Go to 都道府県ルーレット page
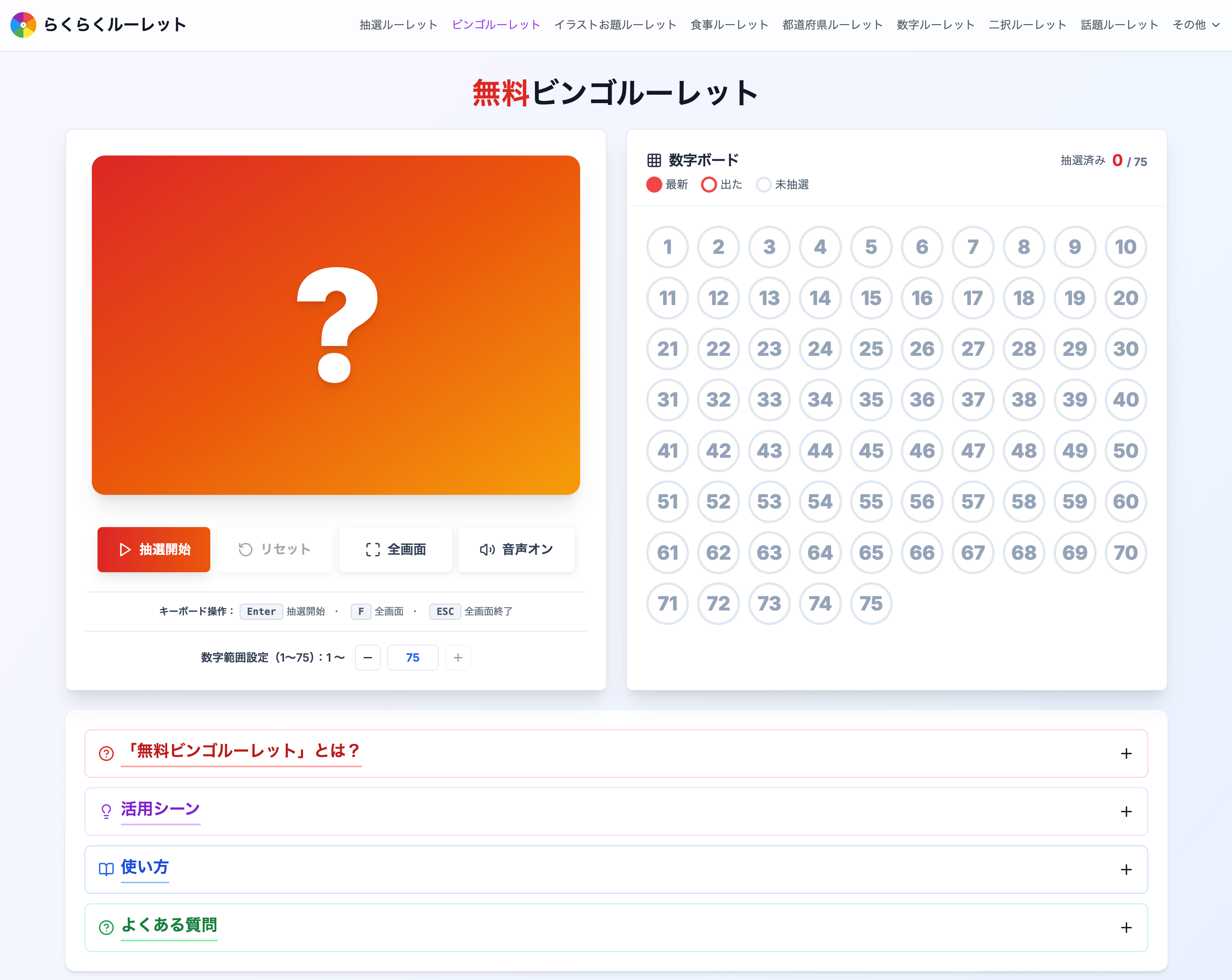 pos(832,25)
